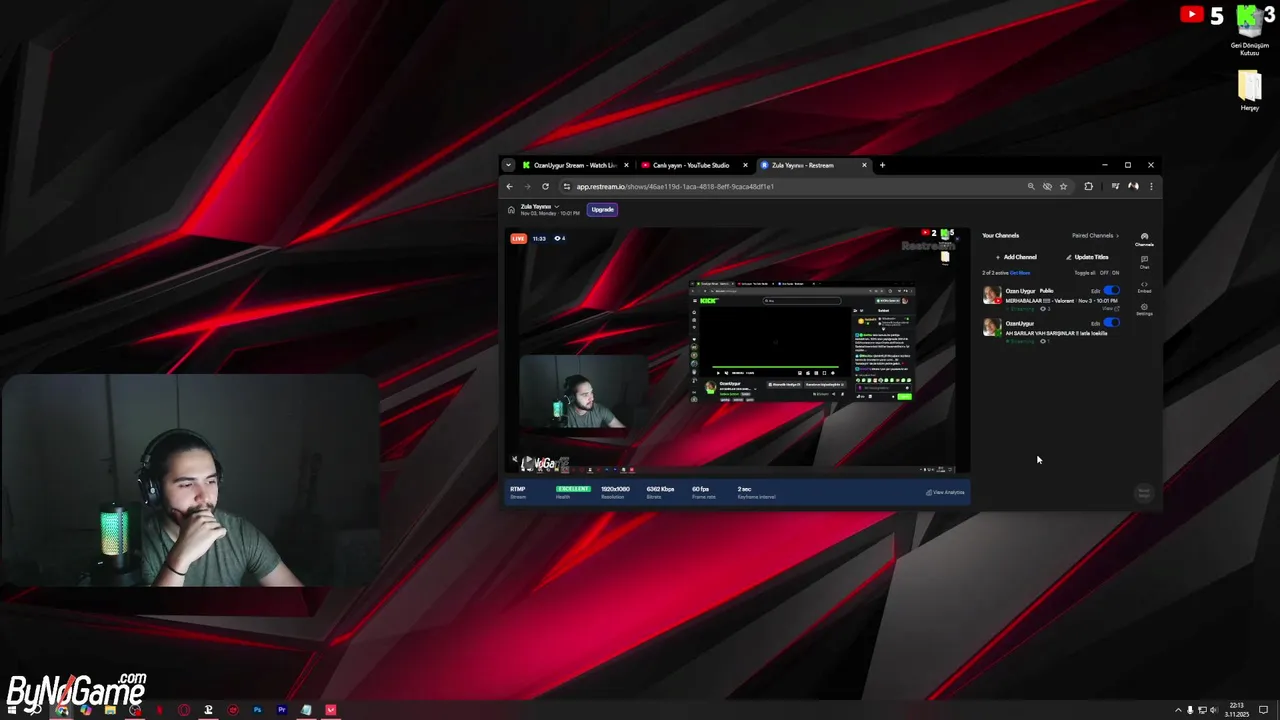Toggle the Ozan Uygur YouTube channel switch

[x=1111, y=291]
